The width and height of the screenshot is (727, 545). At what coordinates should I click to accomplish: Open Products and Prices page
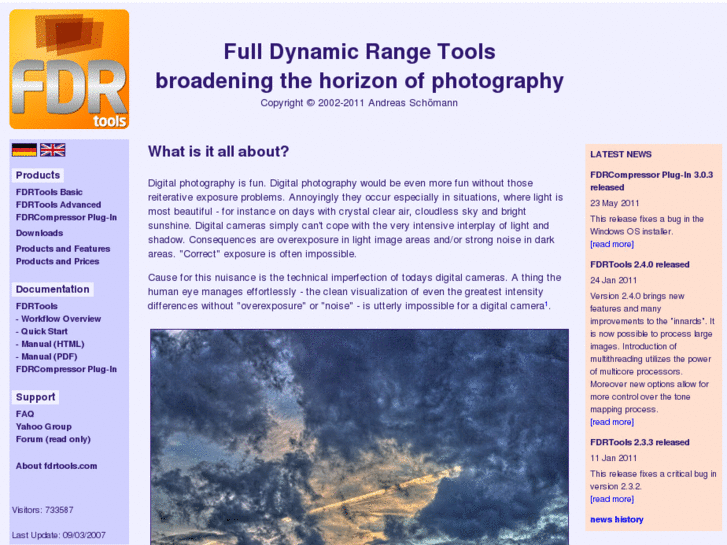pos(57,261)
